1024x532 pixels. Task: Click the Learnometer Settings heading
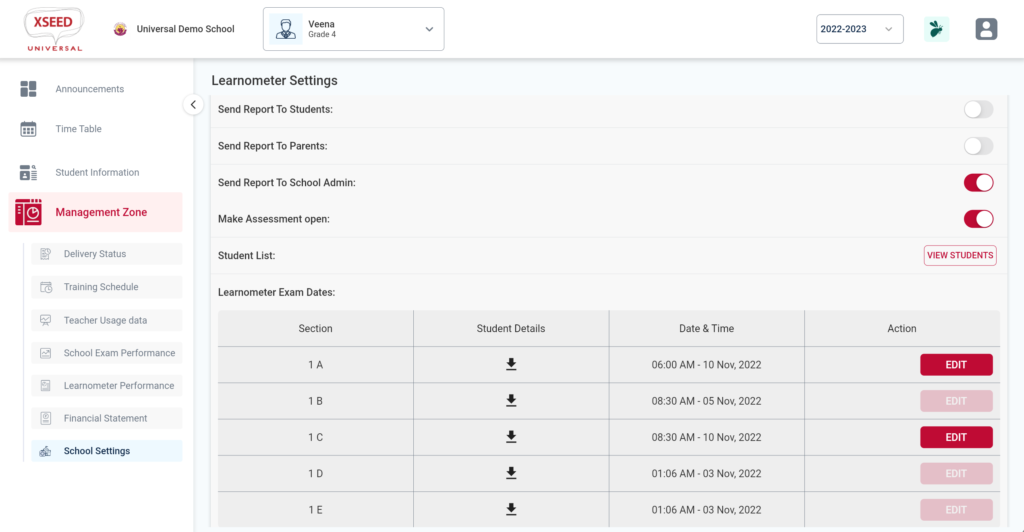pos(274,80)
